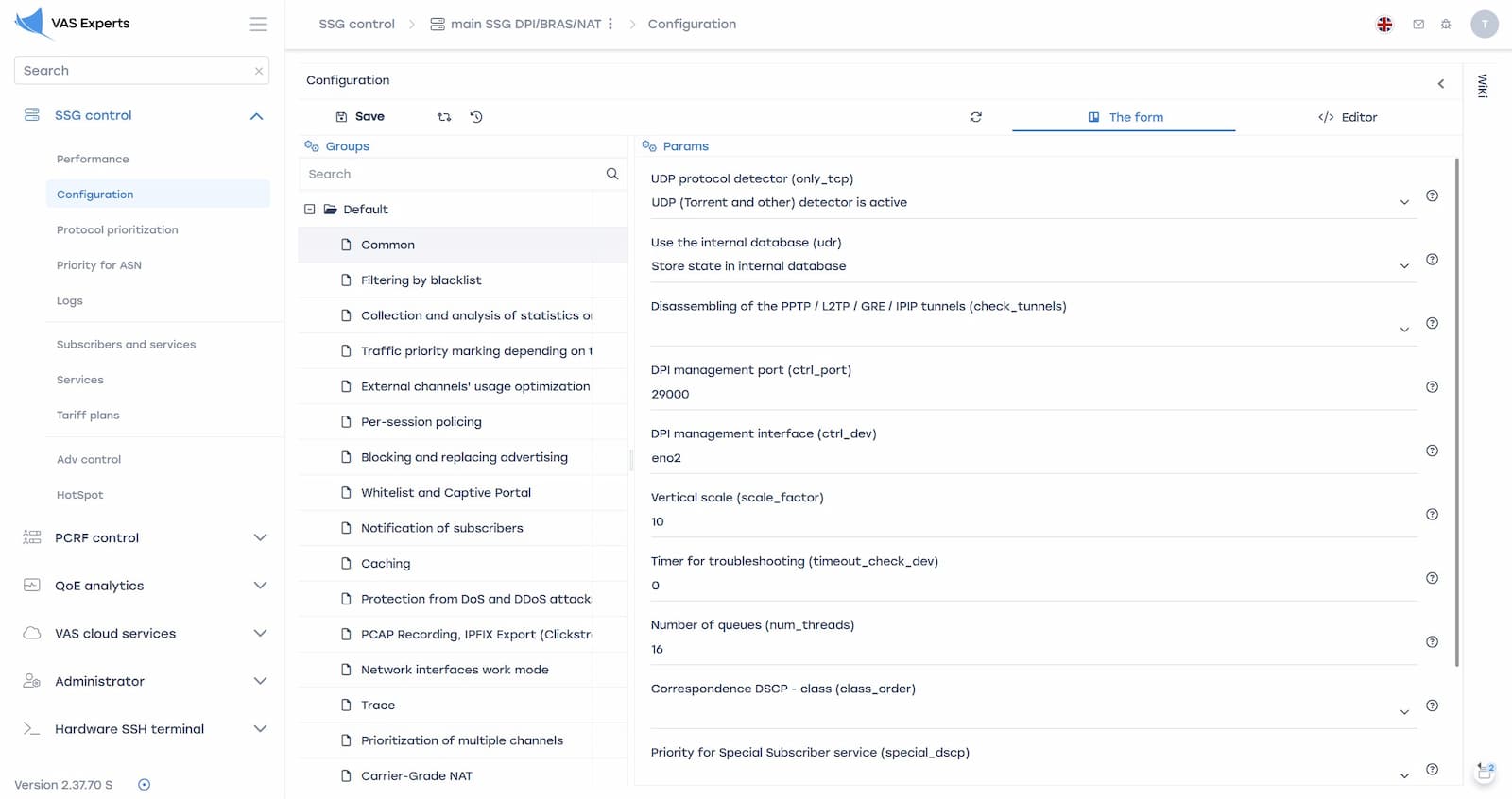The width and height of the screenshot is (1512, 799).
Task: Open the mail messages icon in header
Action: [1418, 25]
